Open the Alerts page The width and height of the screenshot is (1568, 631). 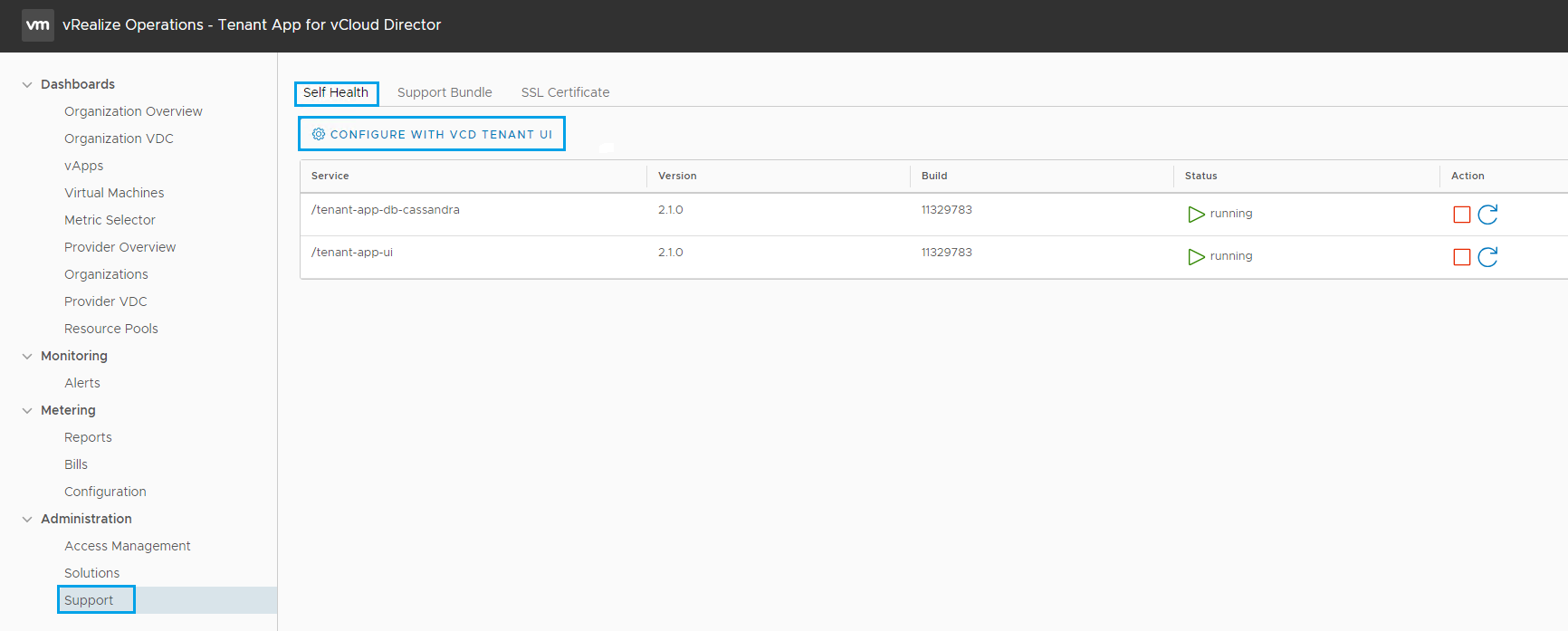[x=82, y=383]
